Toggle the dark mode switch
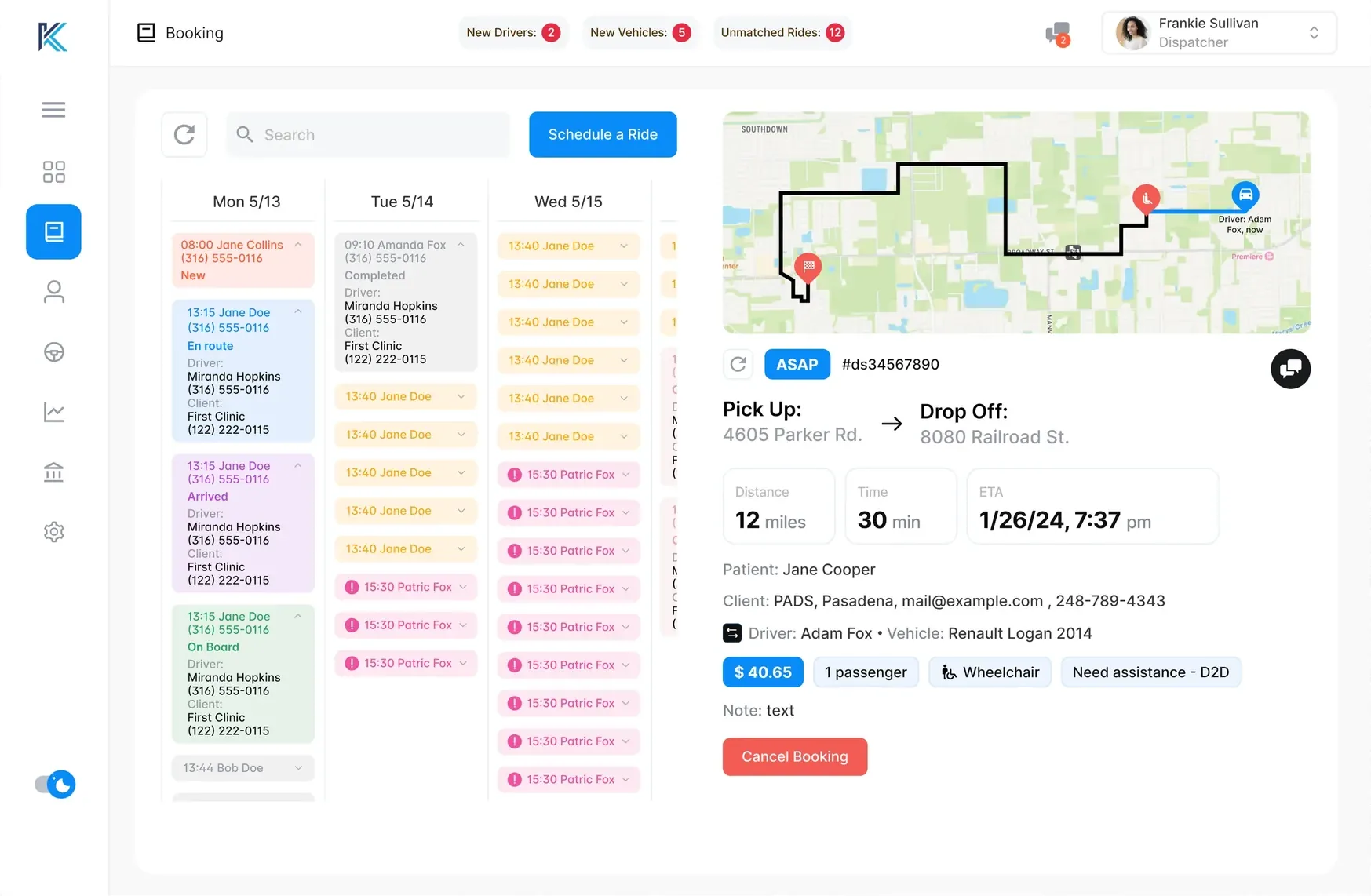This screenshot has height=896, width=1371. pyautogui.click(x=55, y=784)
